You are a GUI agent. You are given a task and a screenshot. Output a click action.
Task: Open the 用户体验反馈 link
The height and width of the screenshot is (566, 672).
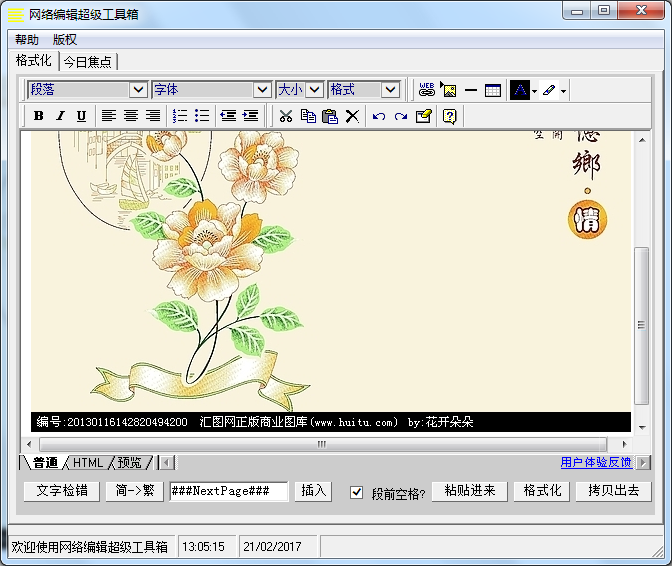pyautogui.click(x=596, y=462)
